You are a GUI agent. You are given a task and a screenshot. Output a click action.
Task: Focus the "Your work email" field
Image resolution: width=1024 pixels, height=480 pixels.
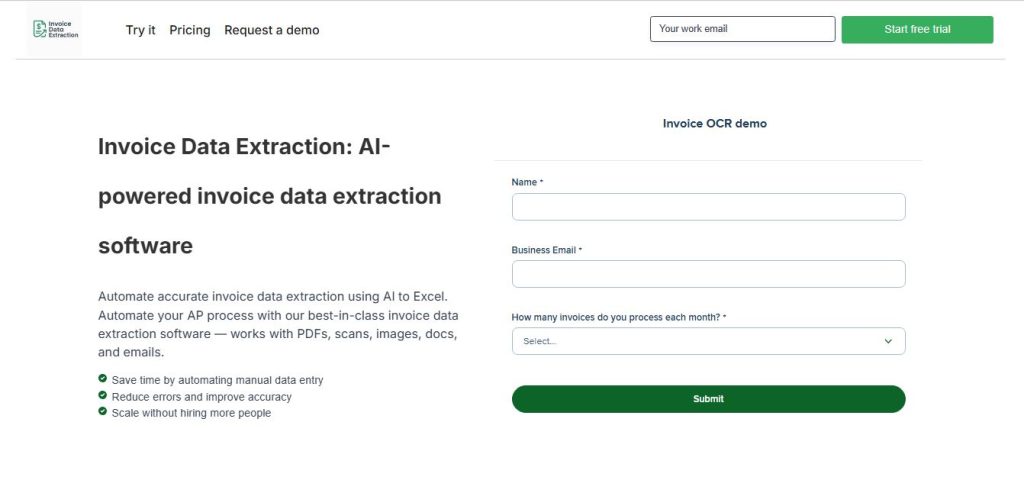[742, 29]
